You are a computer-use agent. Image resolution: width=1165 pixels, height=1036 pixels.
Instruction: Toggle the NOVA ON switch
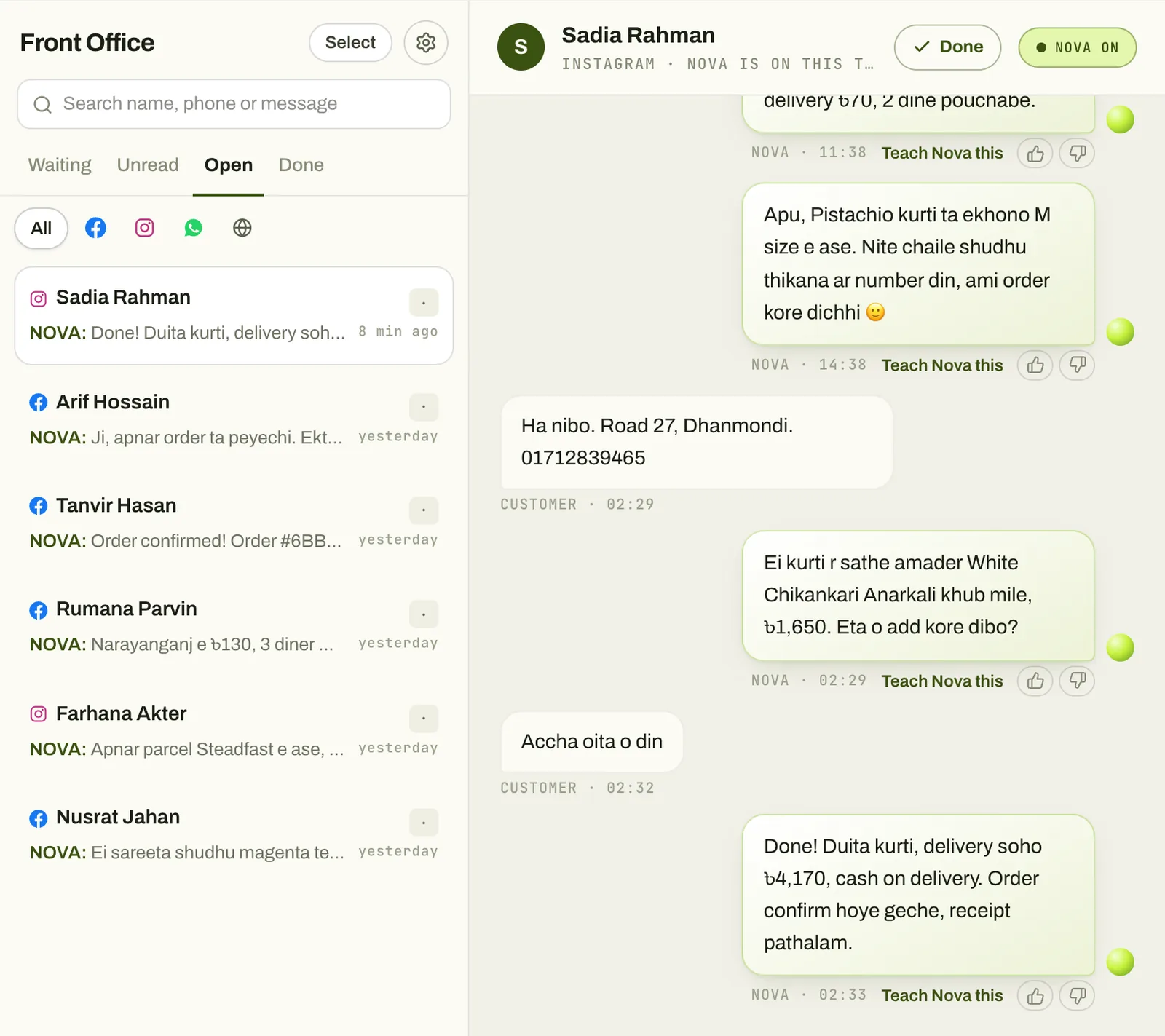1078,47
